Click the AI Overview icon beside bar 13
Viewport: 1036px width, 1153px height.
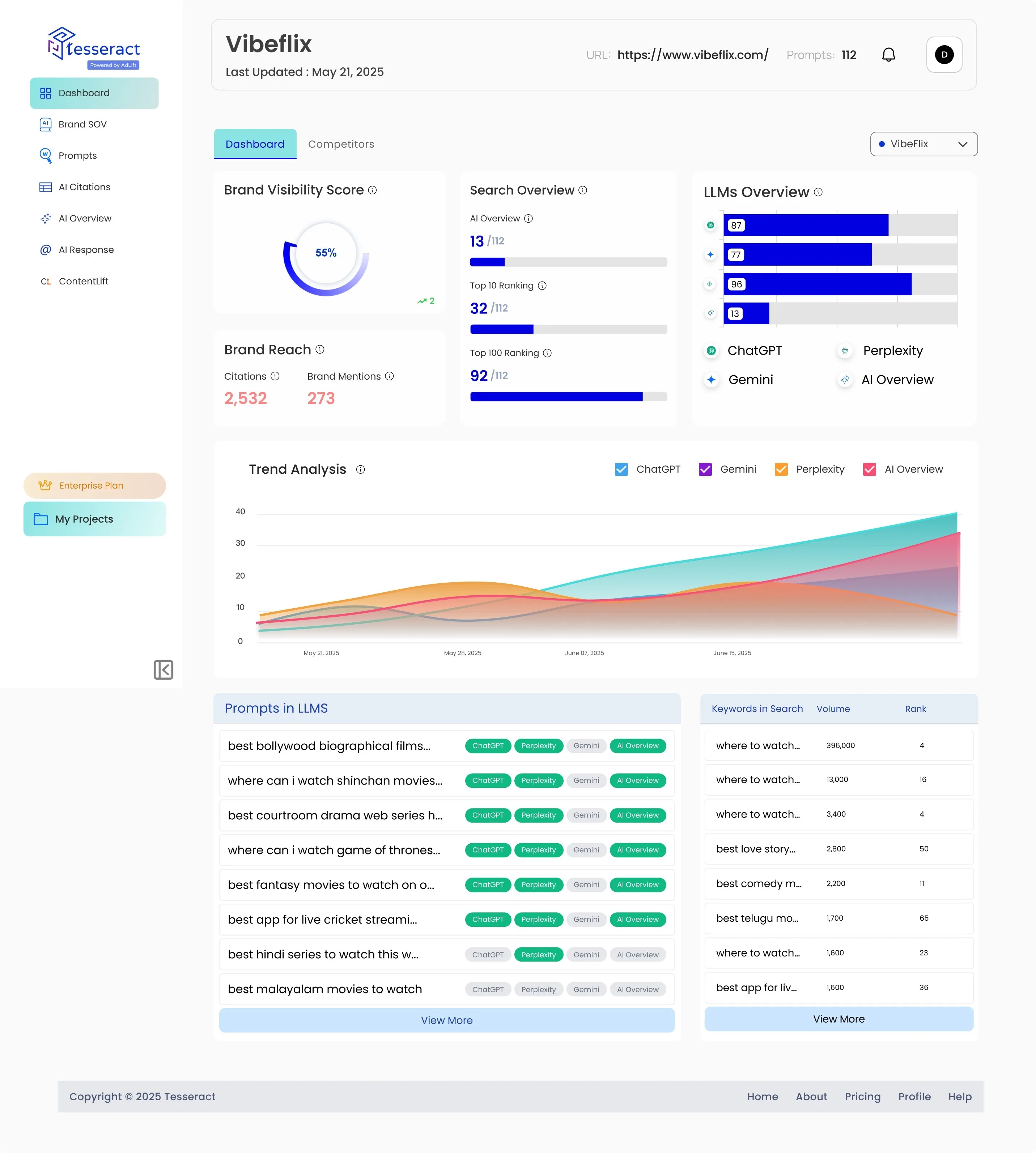pos(710,313)
